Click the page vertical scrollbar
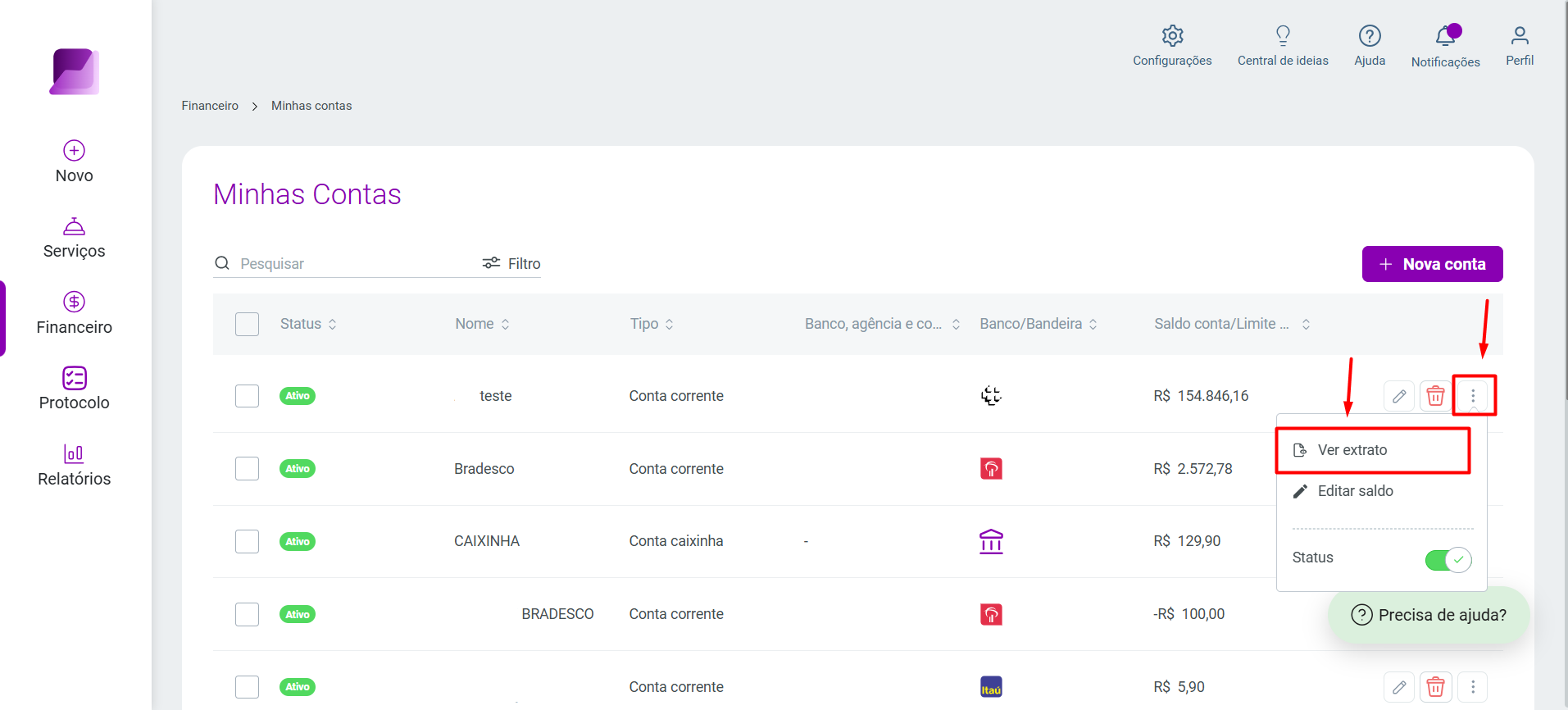 coord(1565,200)
